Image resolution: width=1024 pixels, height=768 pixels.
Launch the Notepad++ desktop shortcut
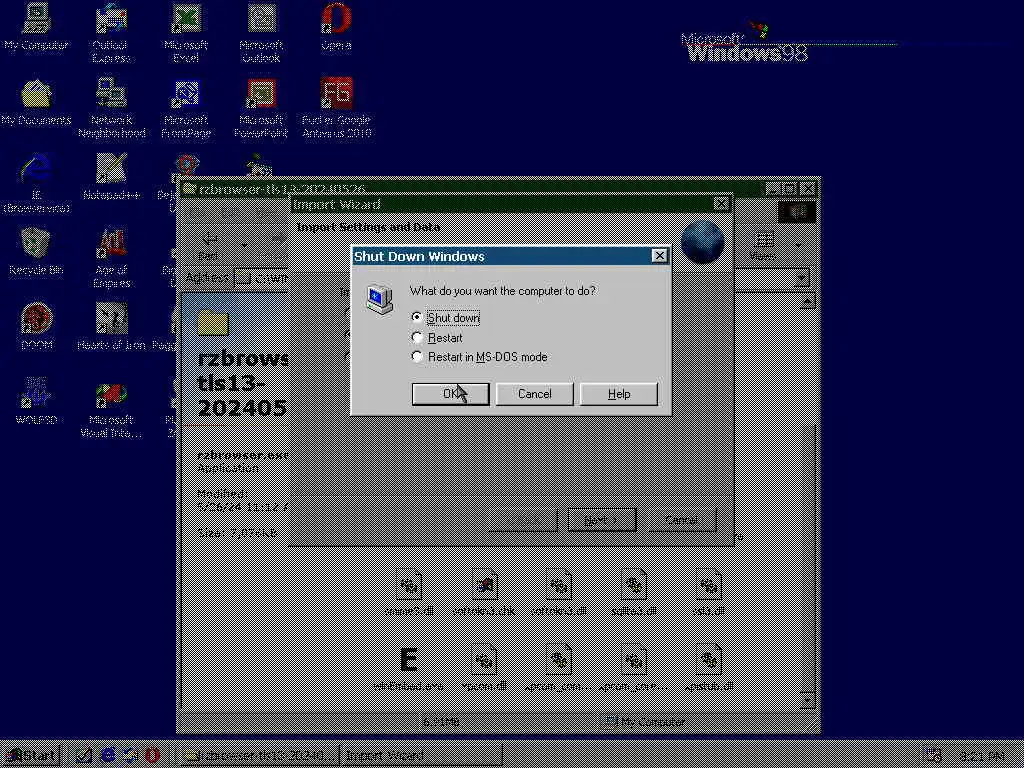pos(112,176)
